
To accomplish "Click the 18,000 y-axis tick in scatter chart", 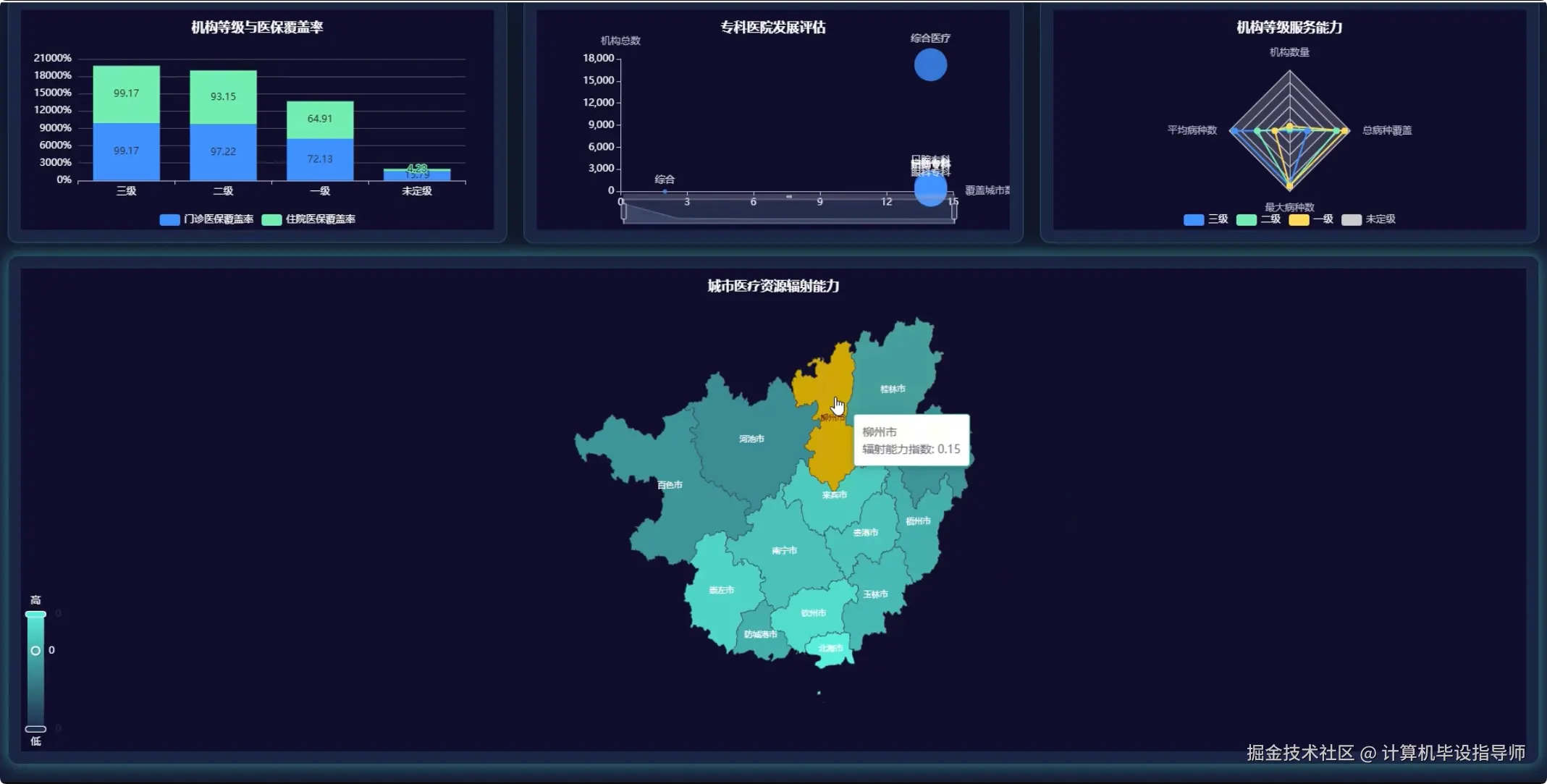I will point(599,58).
